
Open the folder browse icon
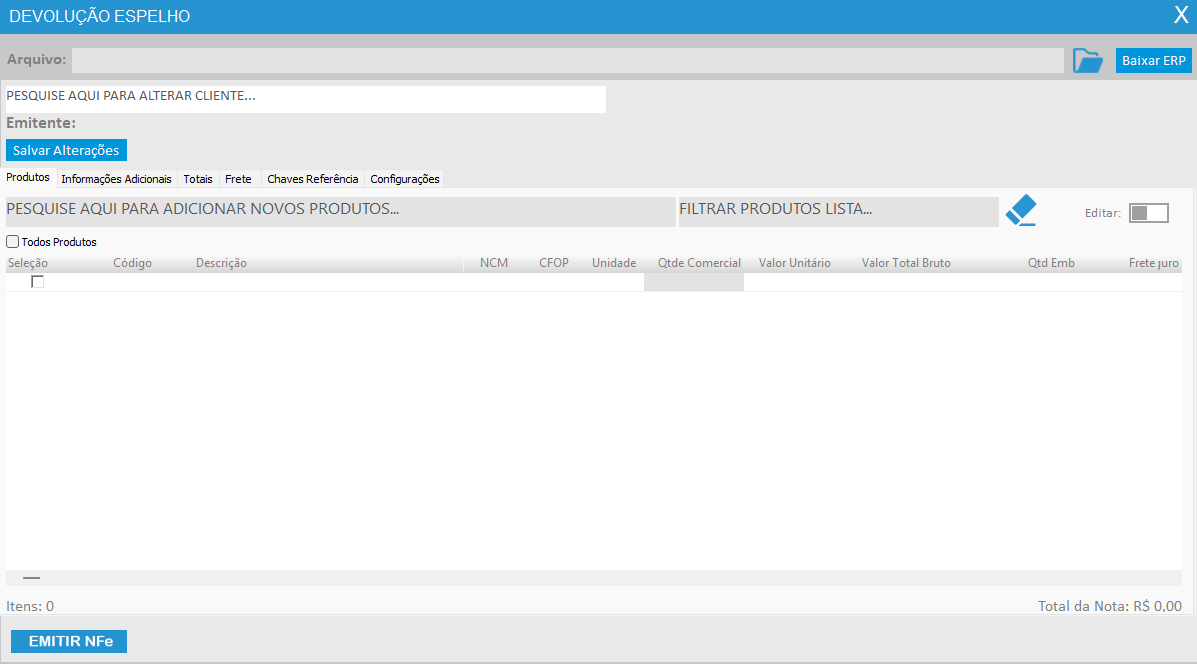pos(1087,60)
